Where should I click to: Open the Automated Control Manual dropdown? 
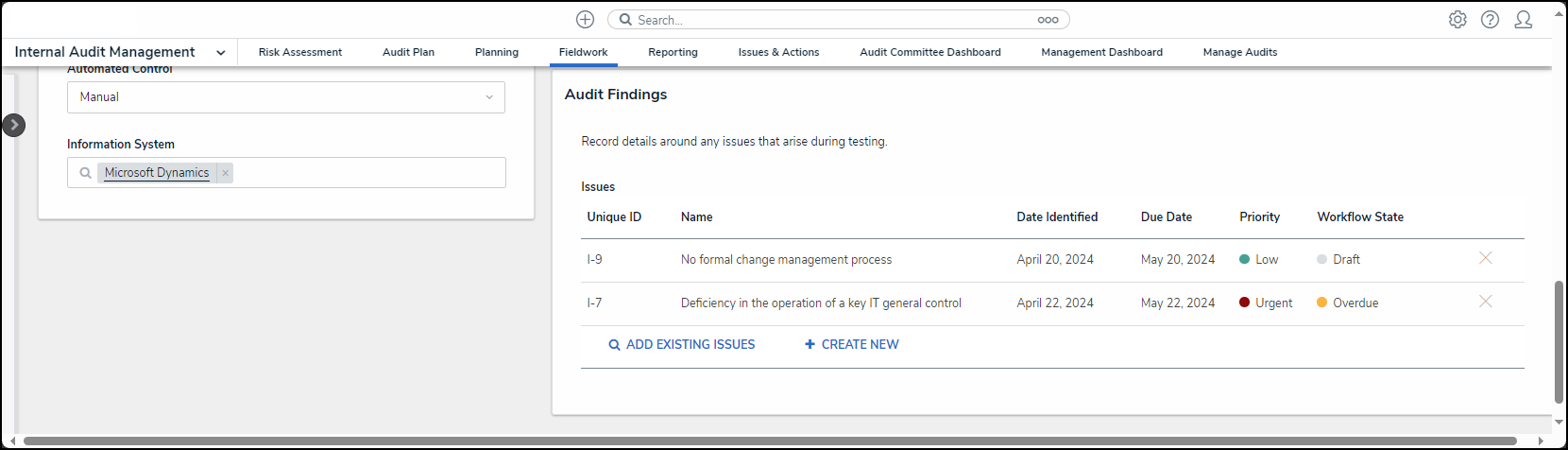point(285,97)
